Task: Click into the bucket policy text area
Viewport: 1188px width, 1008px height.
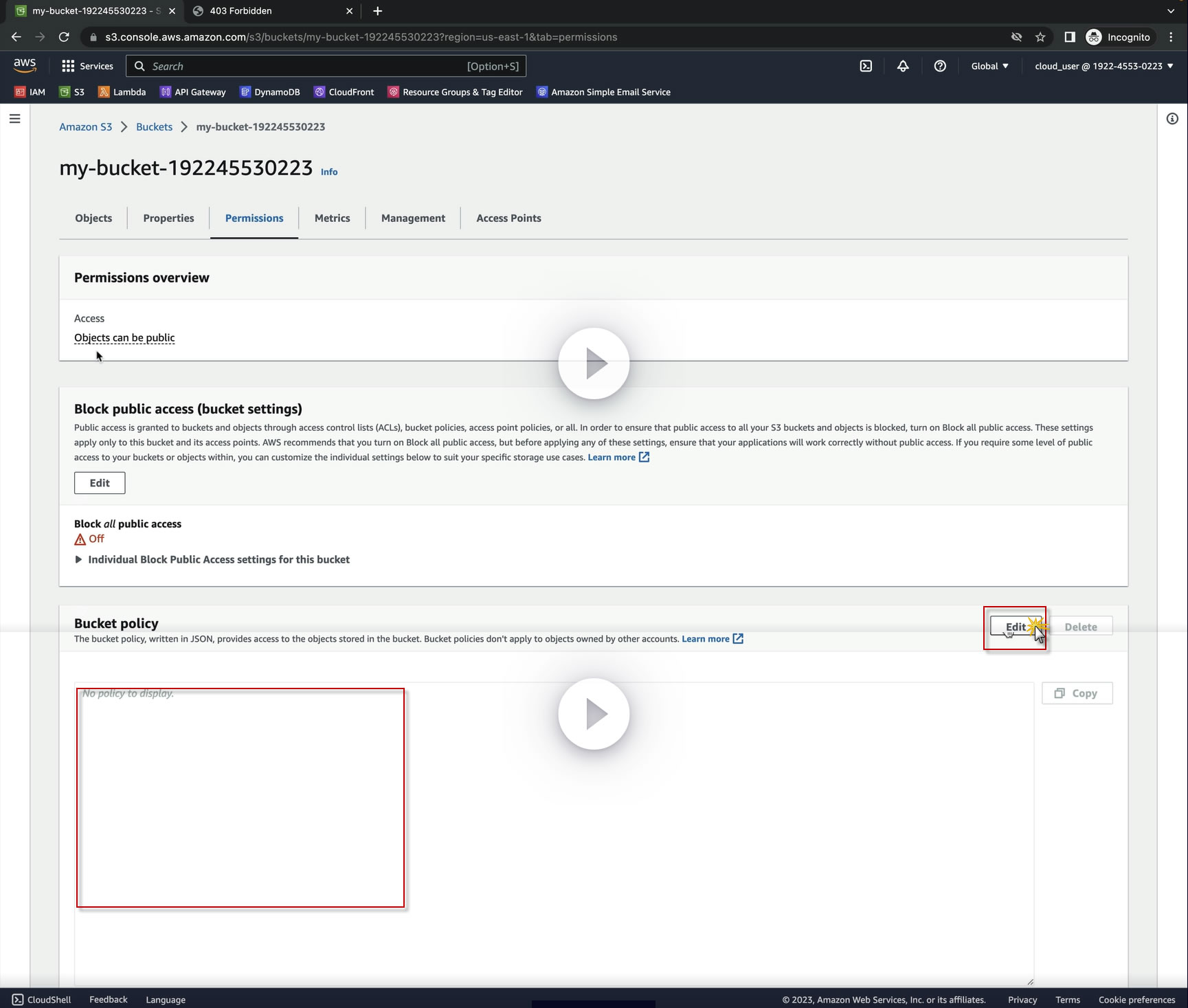Action: pyautogui.click(x=554, y=833)
